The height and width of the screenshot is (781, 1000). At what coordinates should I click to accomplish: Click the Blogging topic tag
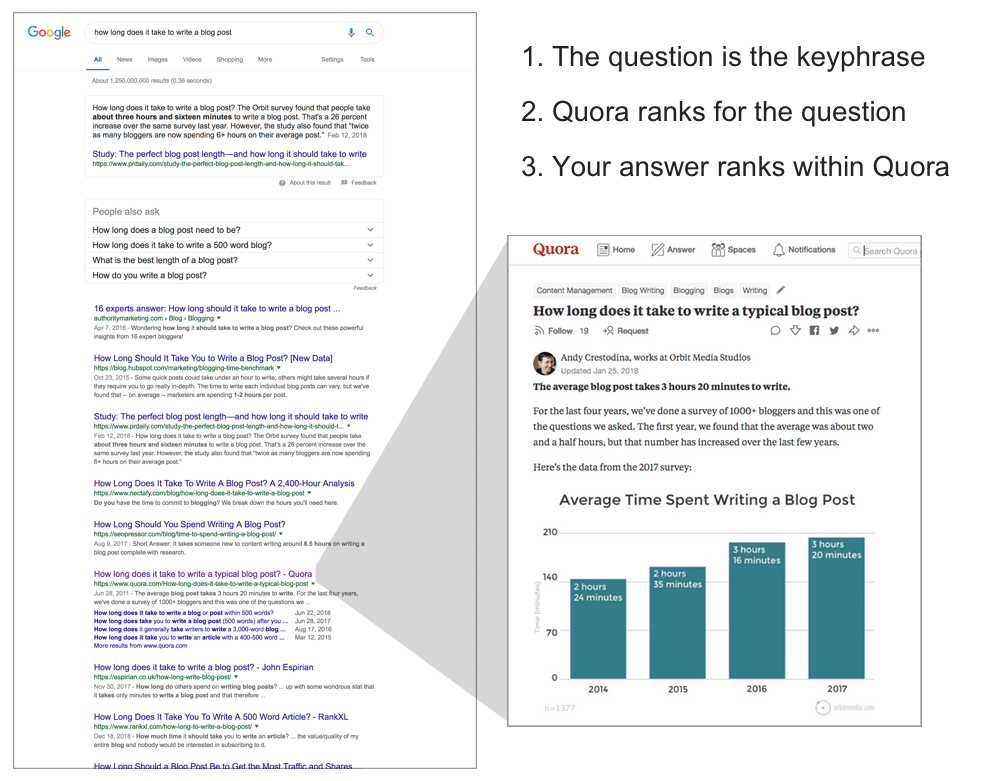point(689,290)
